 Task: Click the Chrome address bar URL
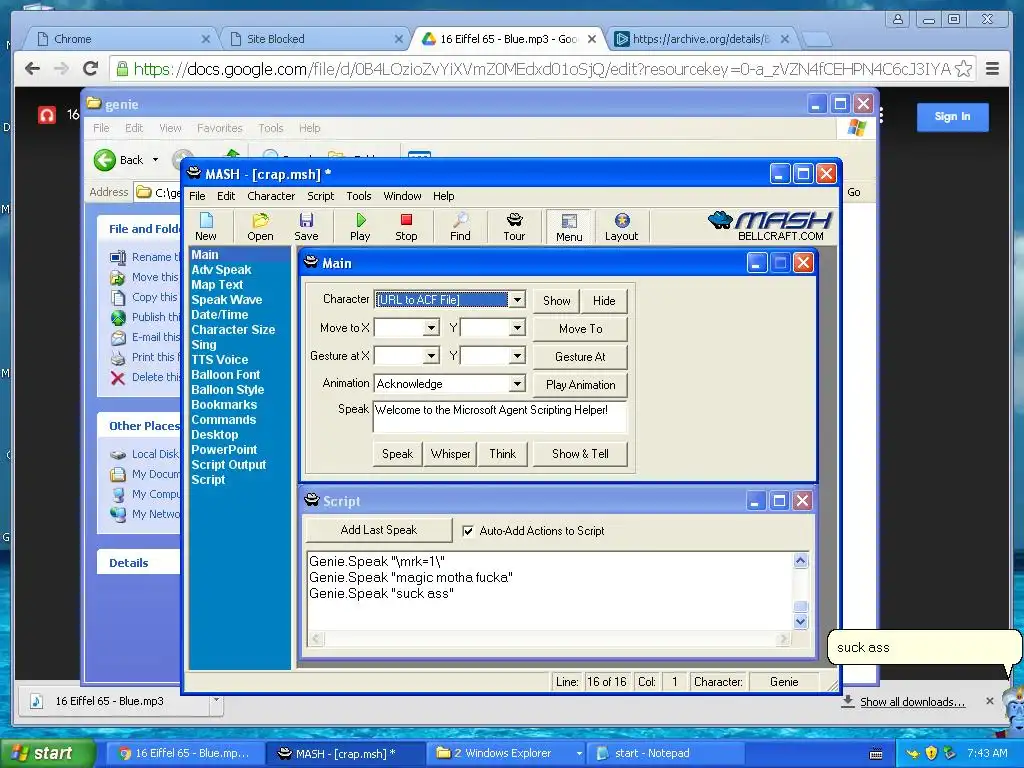pyautogui.click(x=542, y=69)
